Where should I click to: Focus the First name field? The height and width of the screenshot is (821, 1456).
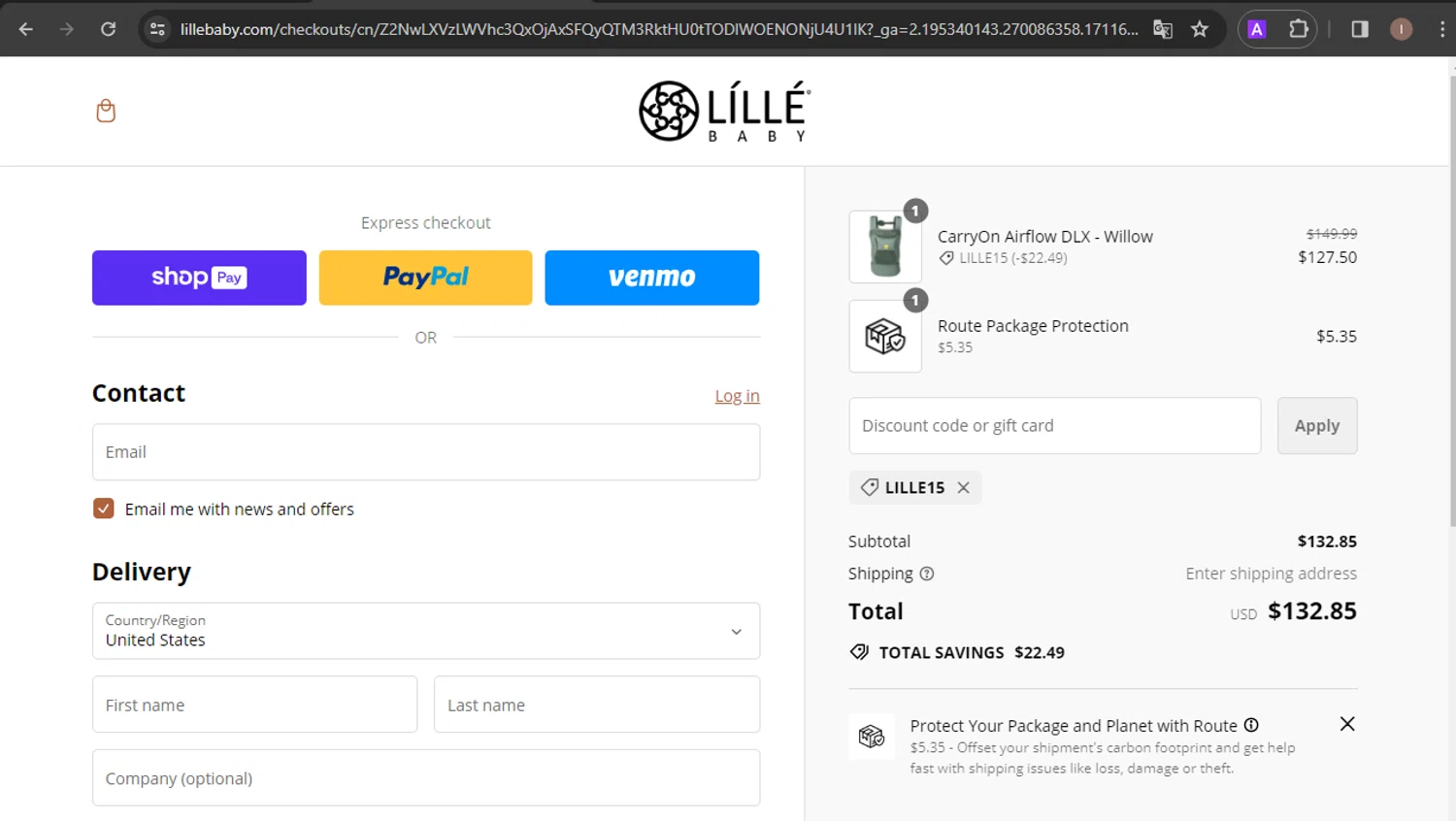(254, 705)
